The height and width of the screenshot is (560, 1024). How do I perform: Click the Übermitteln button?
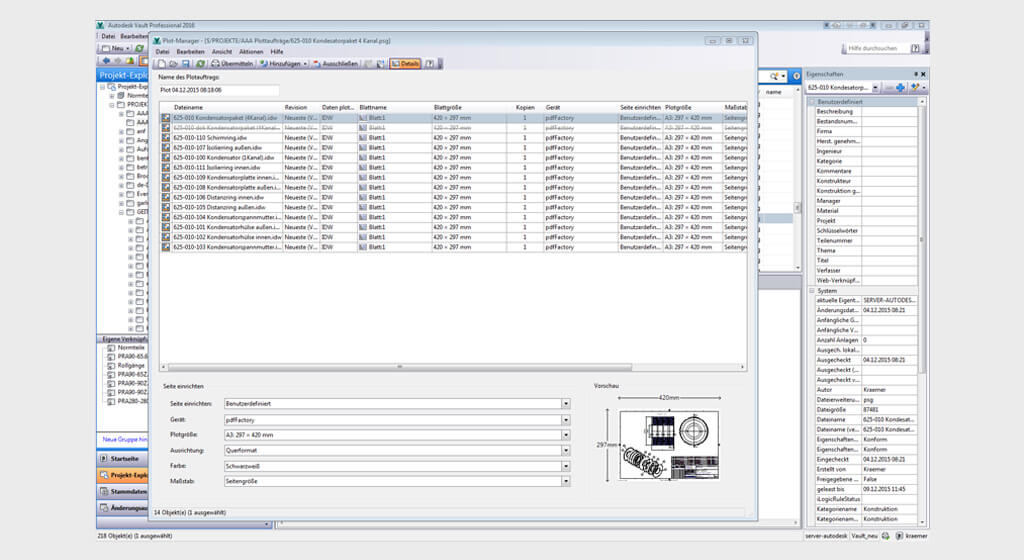pos(232,63)
